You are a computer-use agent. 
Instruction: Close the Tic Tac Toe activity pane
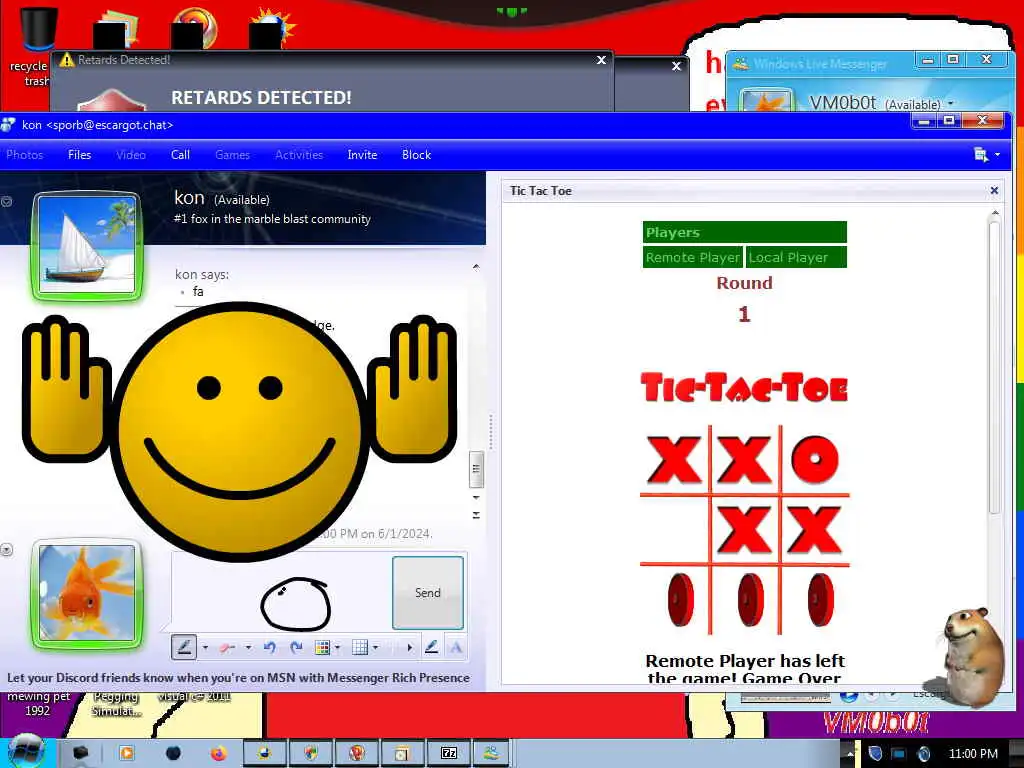(x=994, y=191)
